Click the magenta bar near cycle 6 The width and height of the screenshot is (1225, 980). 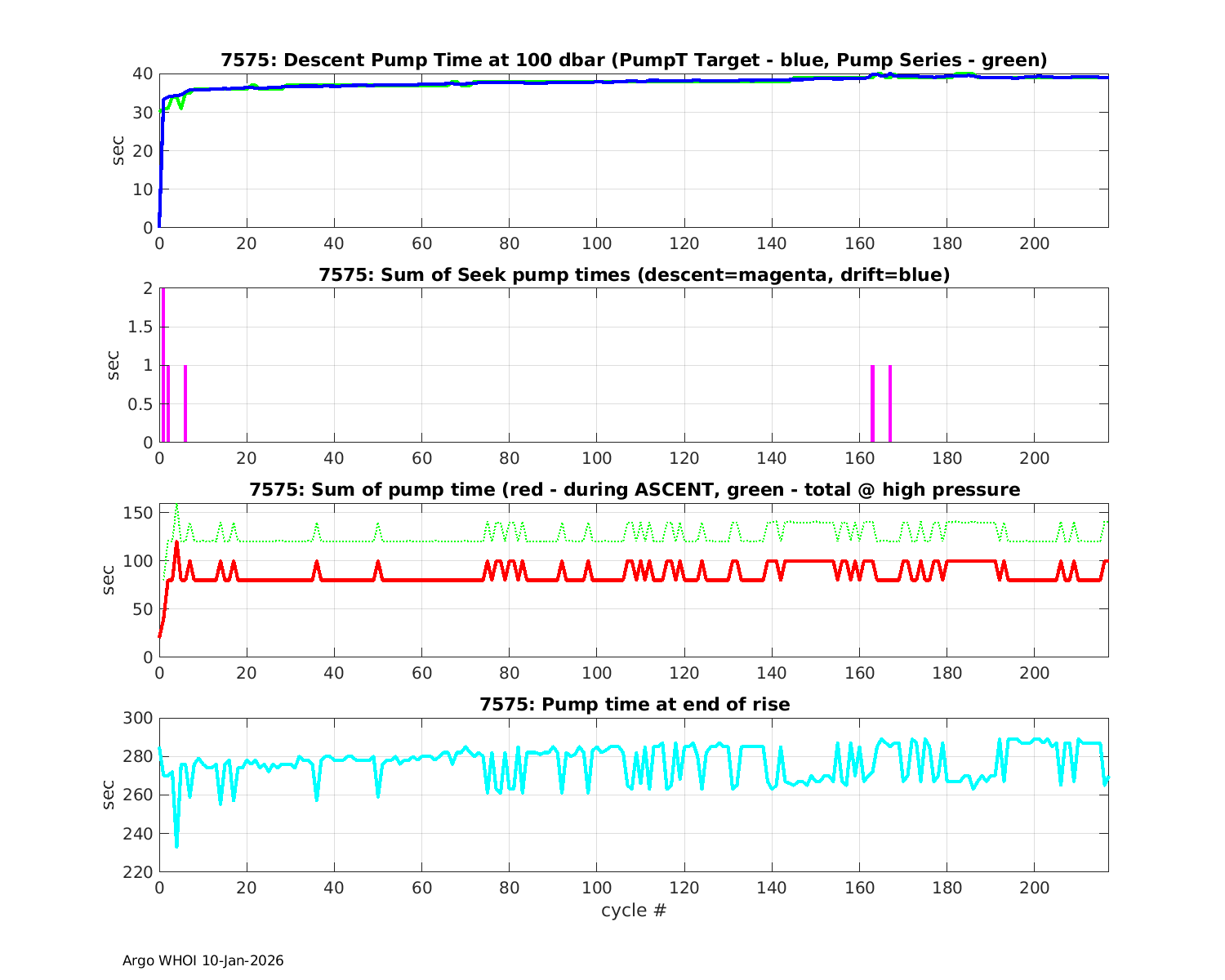pyautogui.click(x=185, y=403)
